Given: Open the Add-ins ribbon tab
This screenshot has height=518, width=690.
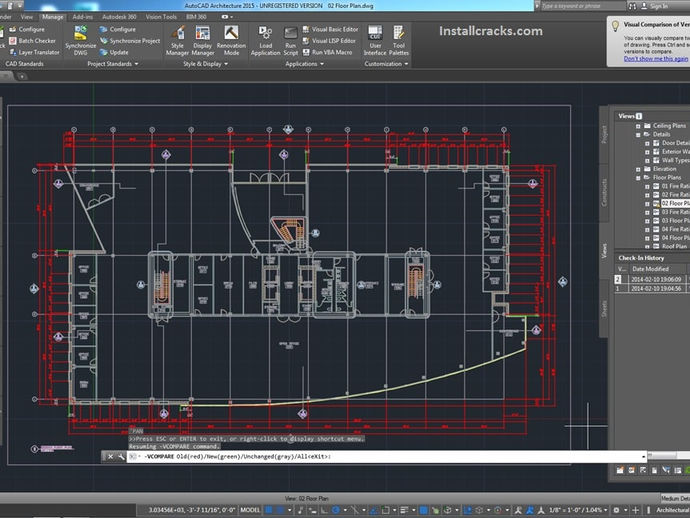Looking at the screenshot, I should click(83, 17).
